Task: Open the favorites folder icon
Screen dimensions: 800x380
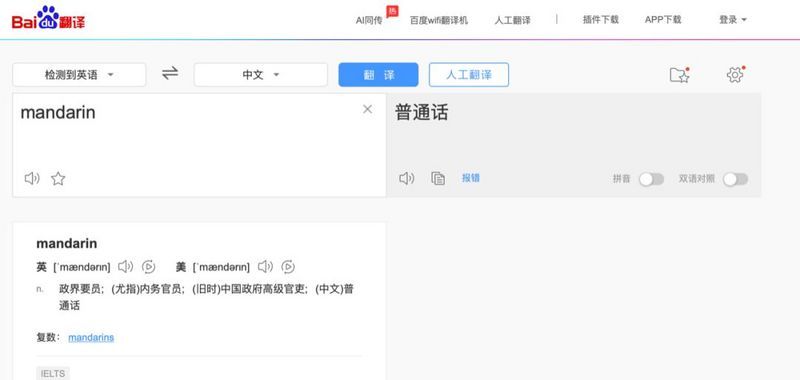Action: (679, 75)
